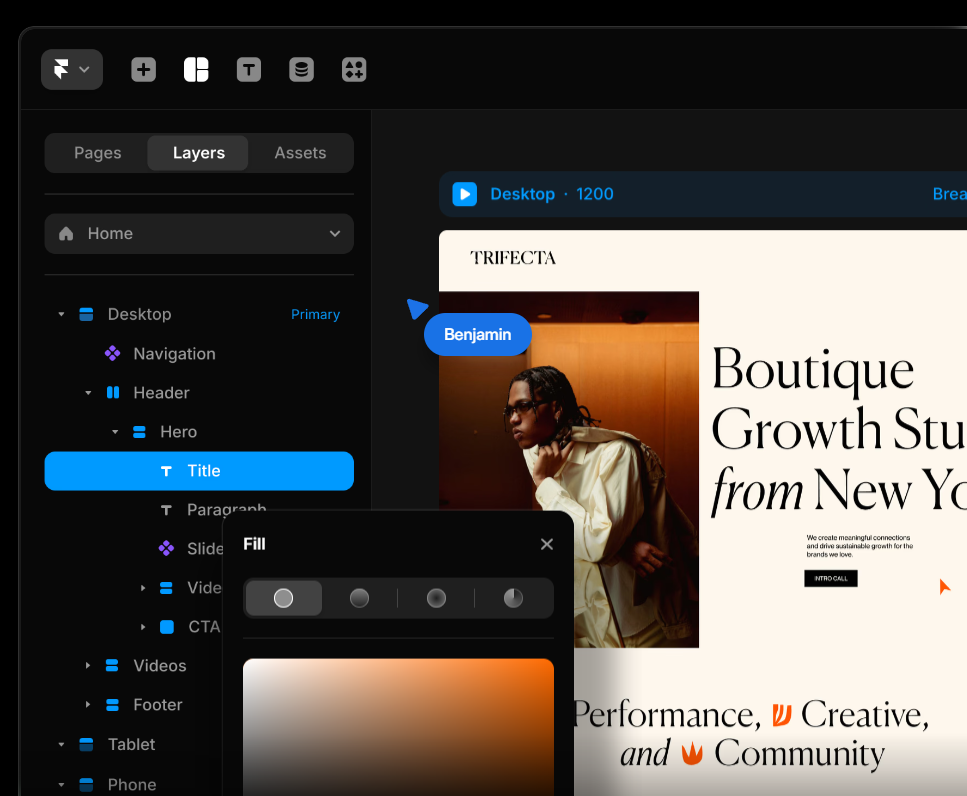Click the CTA frame layer icon

click(x=167, y=627)
